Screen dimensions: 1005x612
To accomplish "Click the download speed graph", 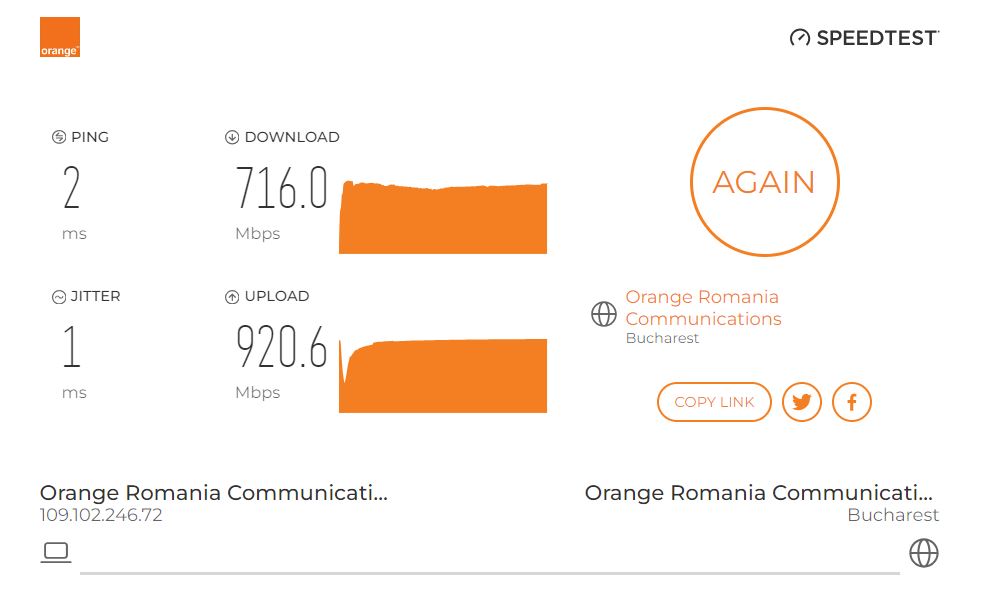I will point(443,218).
